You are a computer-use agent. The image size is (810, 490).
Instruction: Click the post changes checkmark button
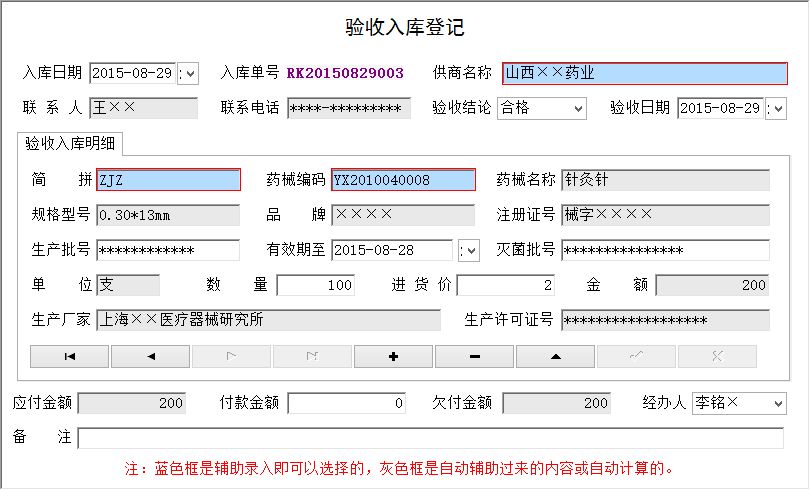coord(637,356)
